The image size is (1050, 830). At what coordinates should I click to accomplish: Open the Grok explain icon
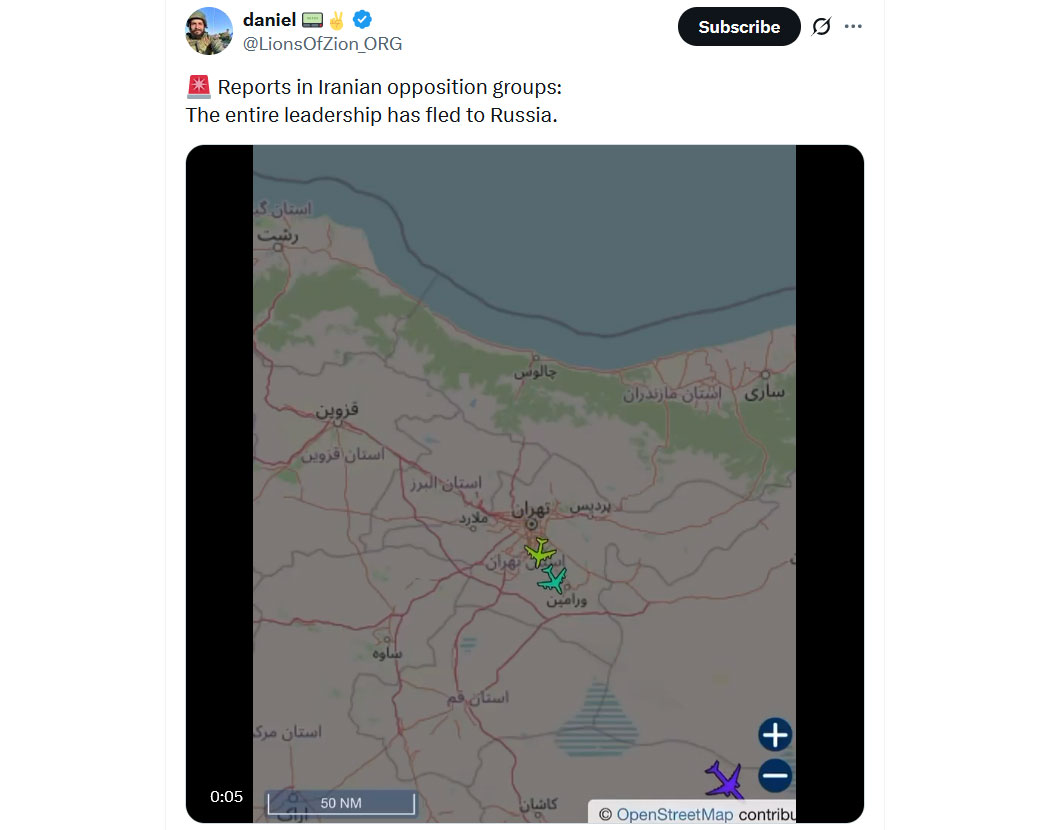pyautogui.click(x=822, y=27)
